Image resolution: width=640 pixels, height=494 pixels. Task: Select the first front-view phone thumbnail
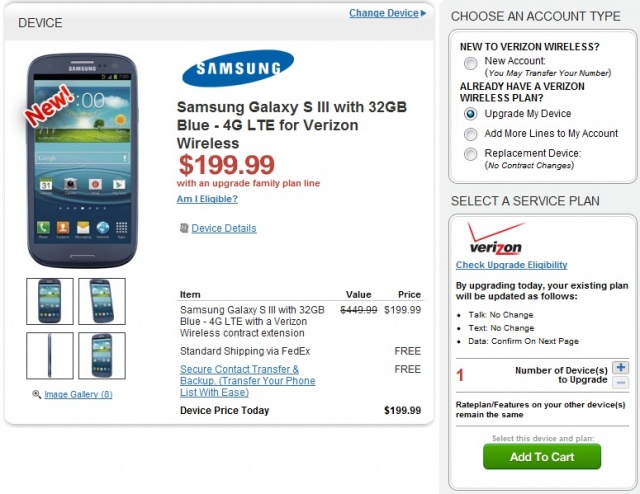pos(50,301)
